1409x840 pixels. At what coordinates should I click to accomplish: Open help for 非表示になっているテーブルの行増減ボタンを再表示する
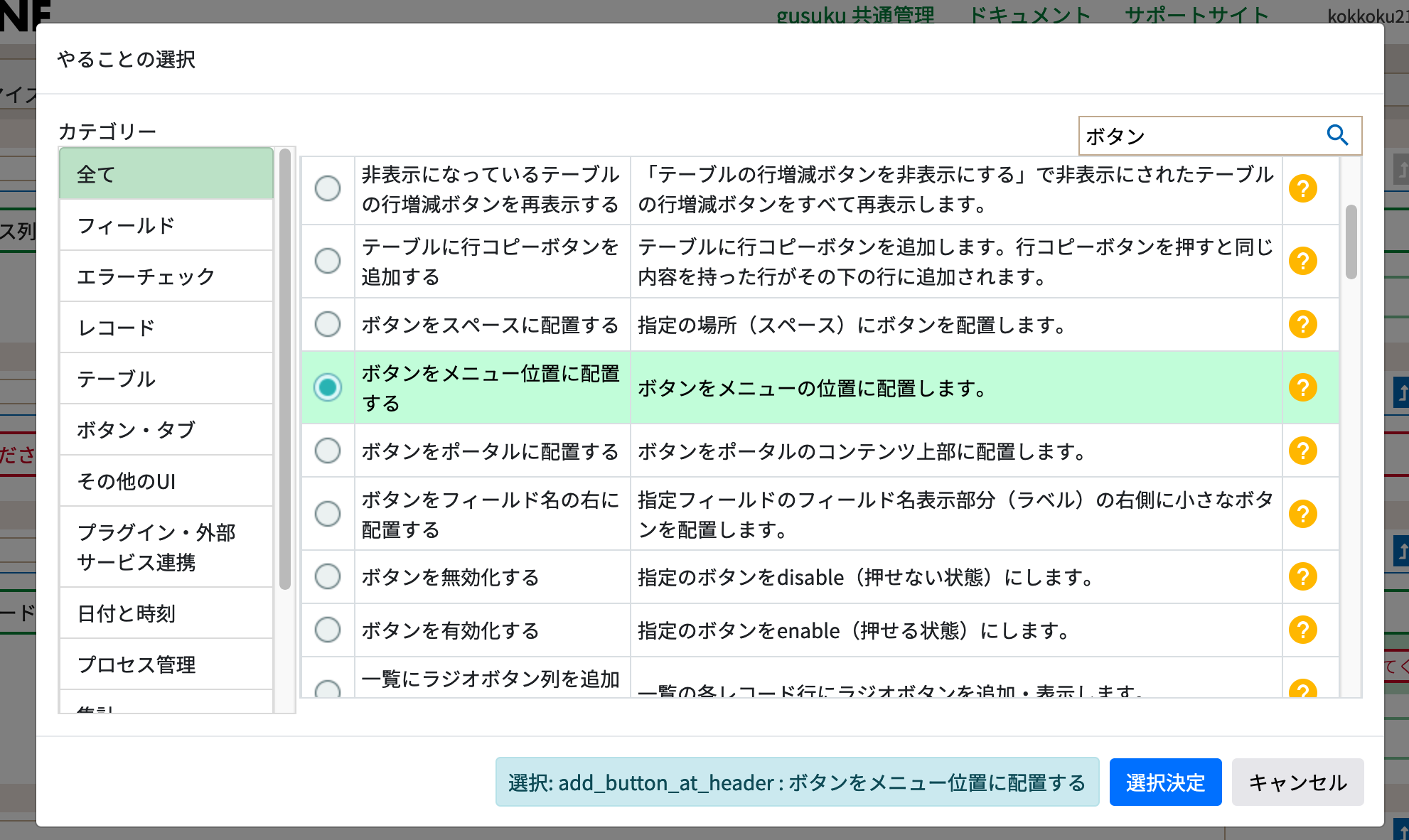[x=1303, y=188]
